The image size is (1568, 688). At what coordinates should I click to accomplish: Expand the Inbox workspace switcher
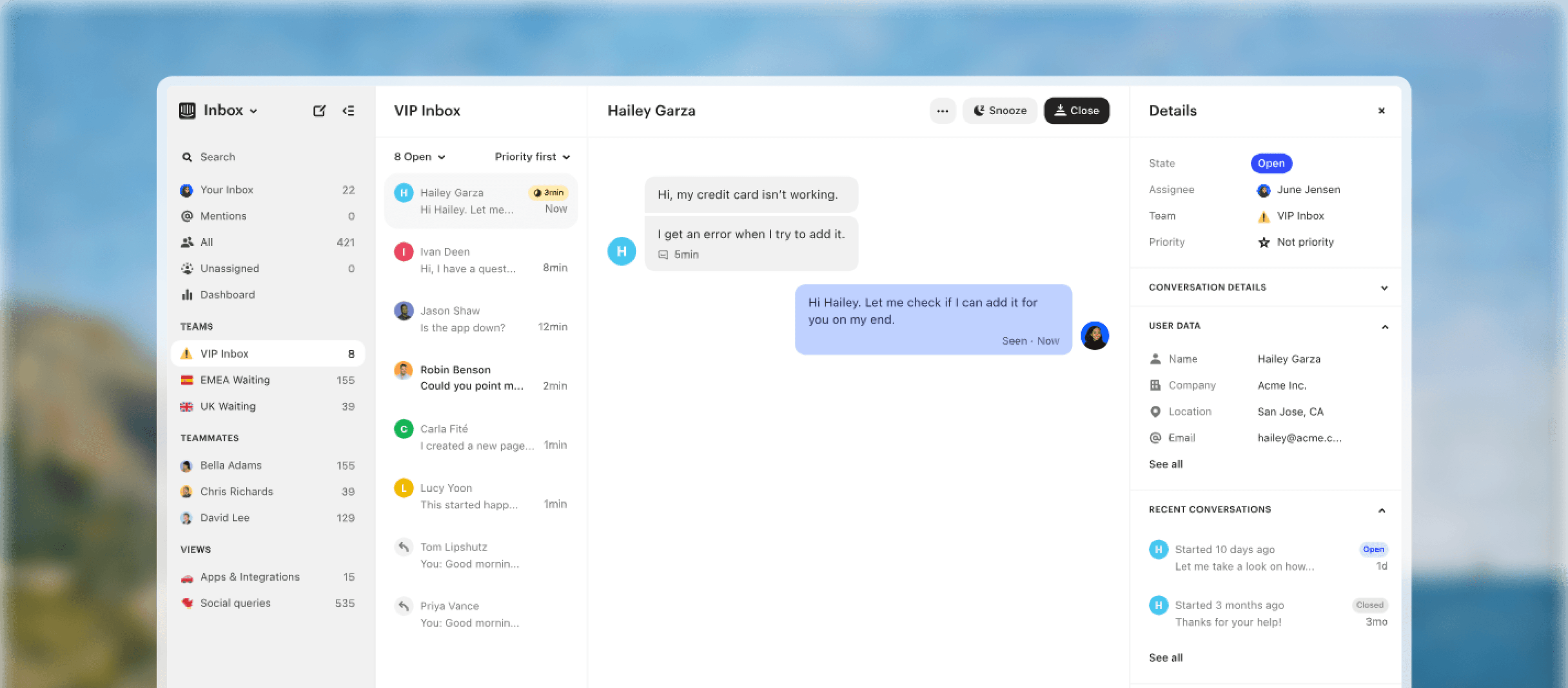(254, 110)
